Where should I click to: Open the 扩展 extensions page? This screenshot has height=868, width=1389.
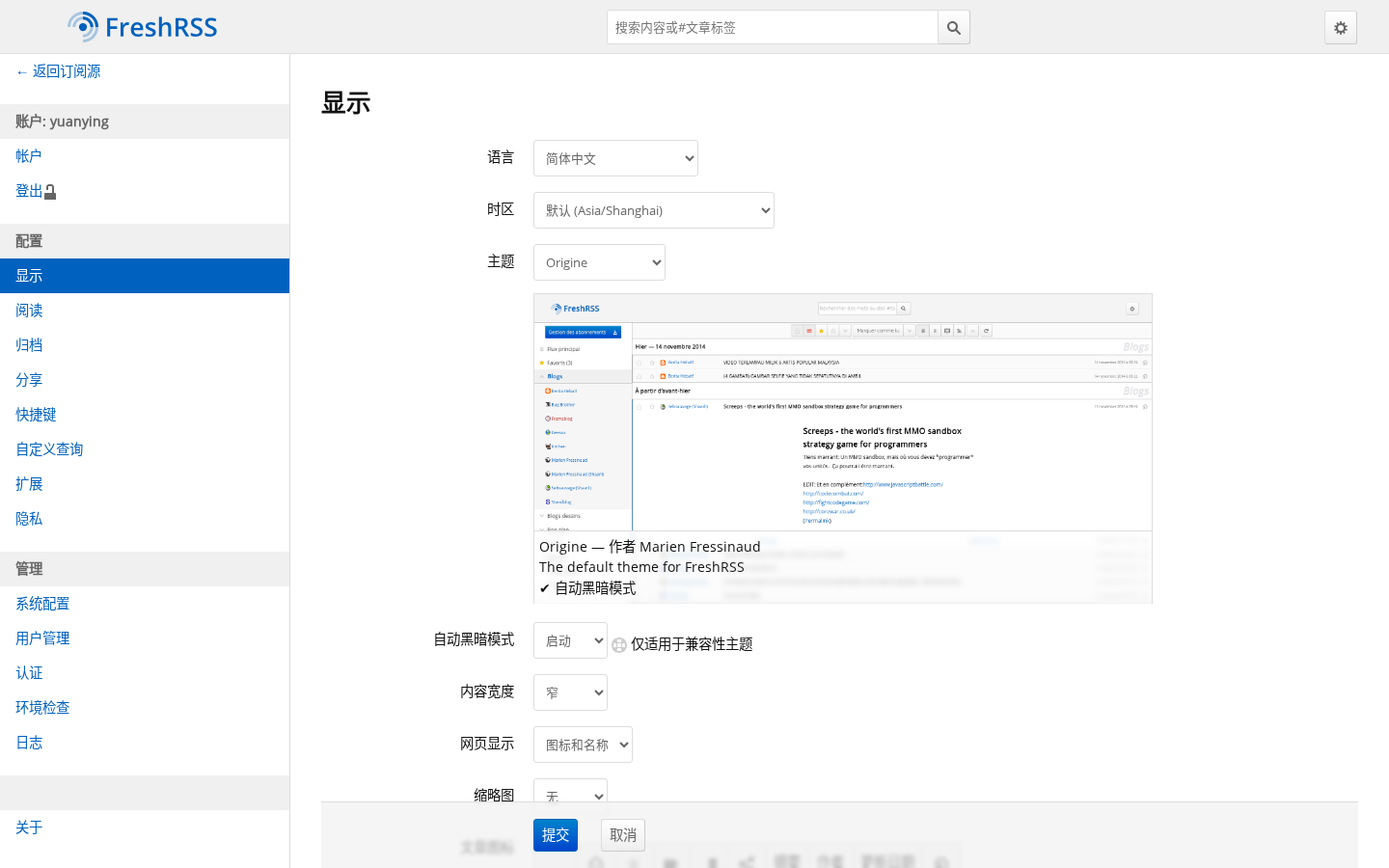pyautogui.click(x=145, y=484)
